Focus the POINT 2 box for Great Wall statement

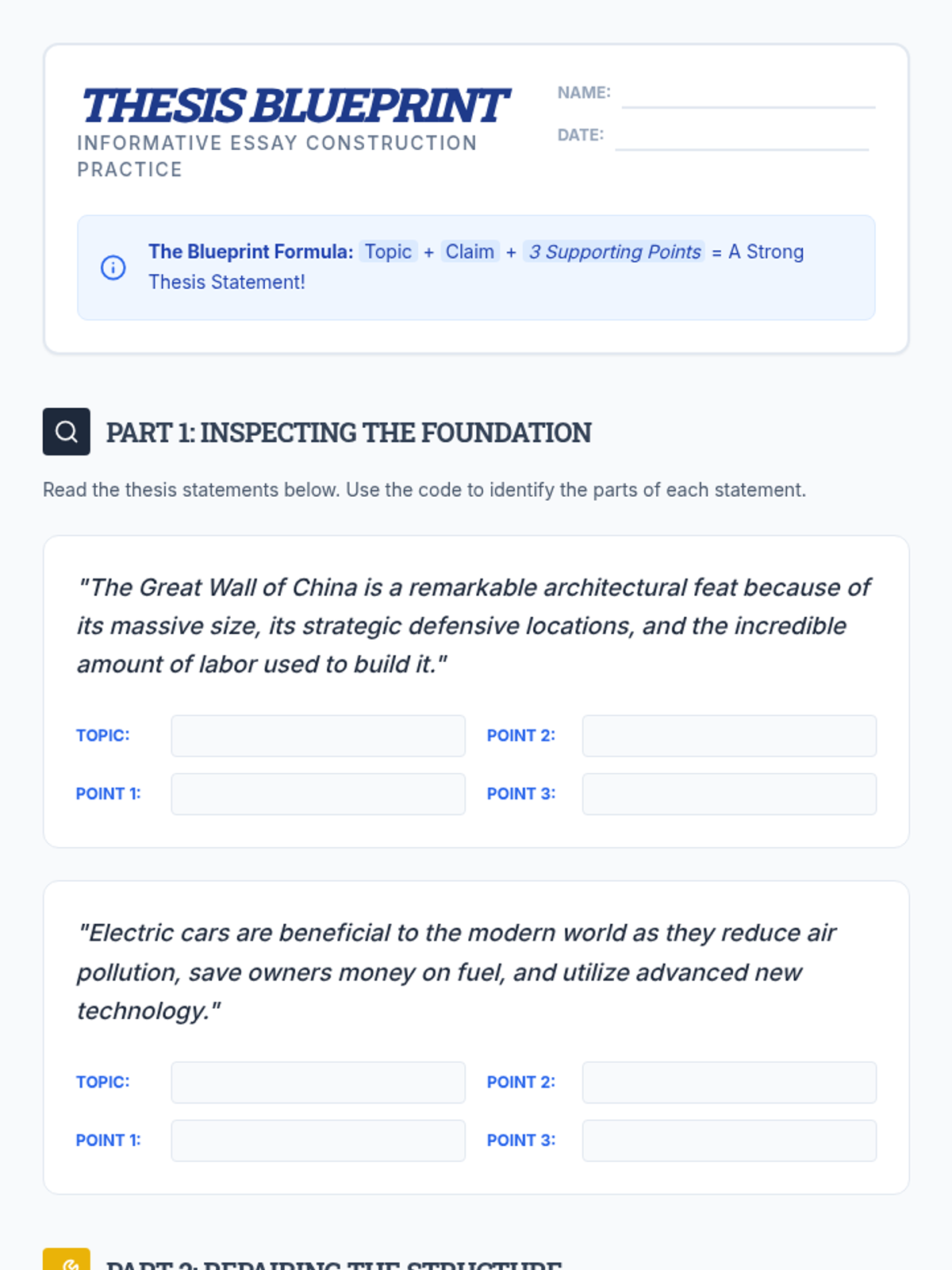click(x=729, y=736)
